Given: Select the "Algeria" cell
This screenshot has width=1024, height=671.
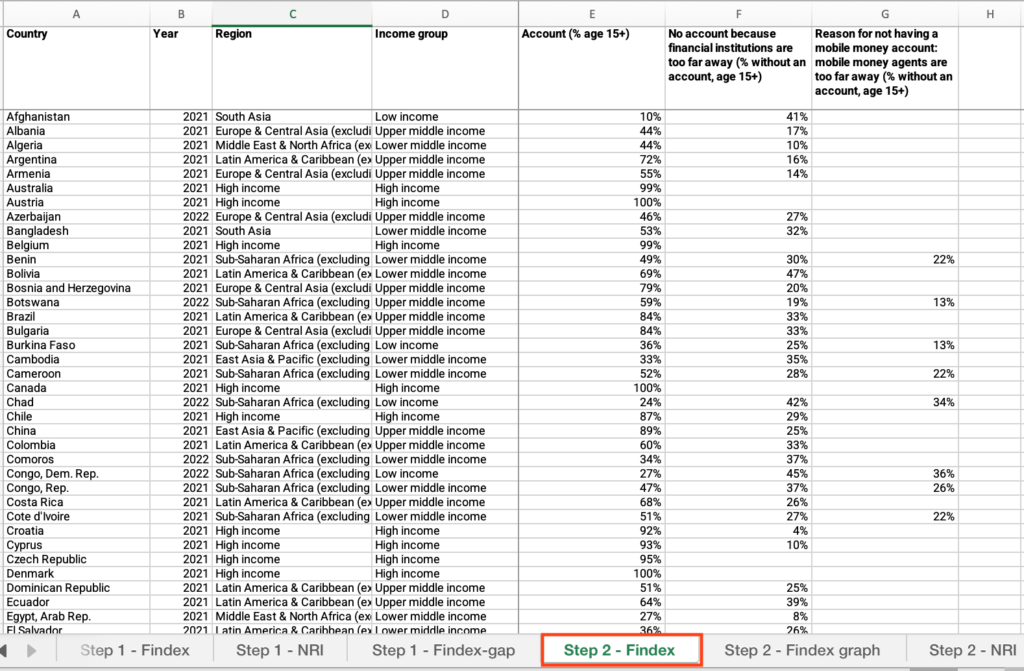Looking at the screenshot, I should coord(76,146).
